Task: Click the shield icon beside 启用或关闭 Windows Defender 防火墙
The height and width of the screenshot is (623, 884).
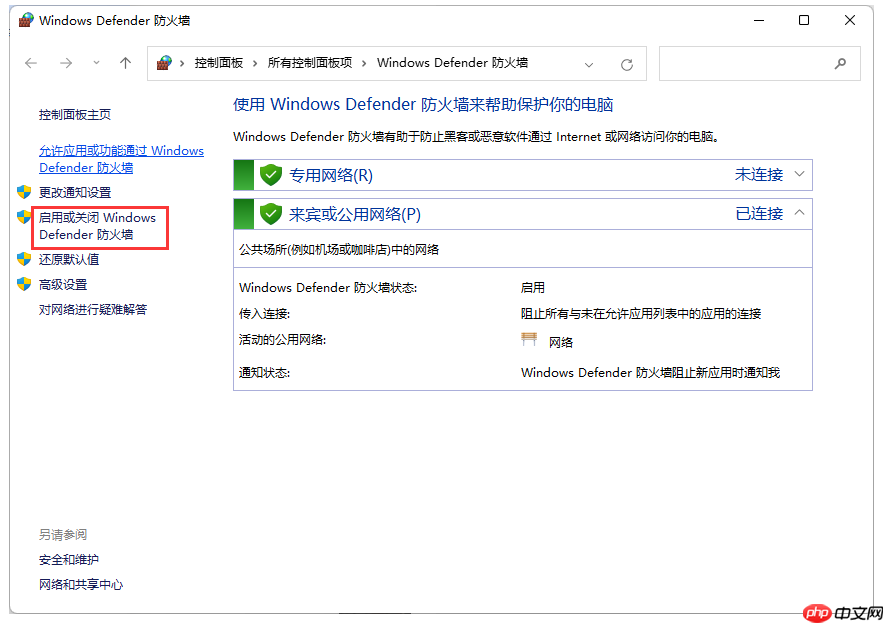Action: (24, 217)
